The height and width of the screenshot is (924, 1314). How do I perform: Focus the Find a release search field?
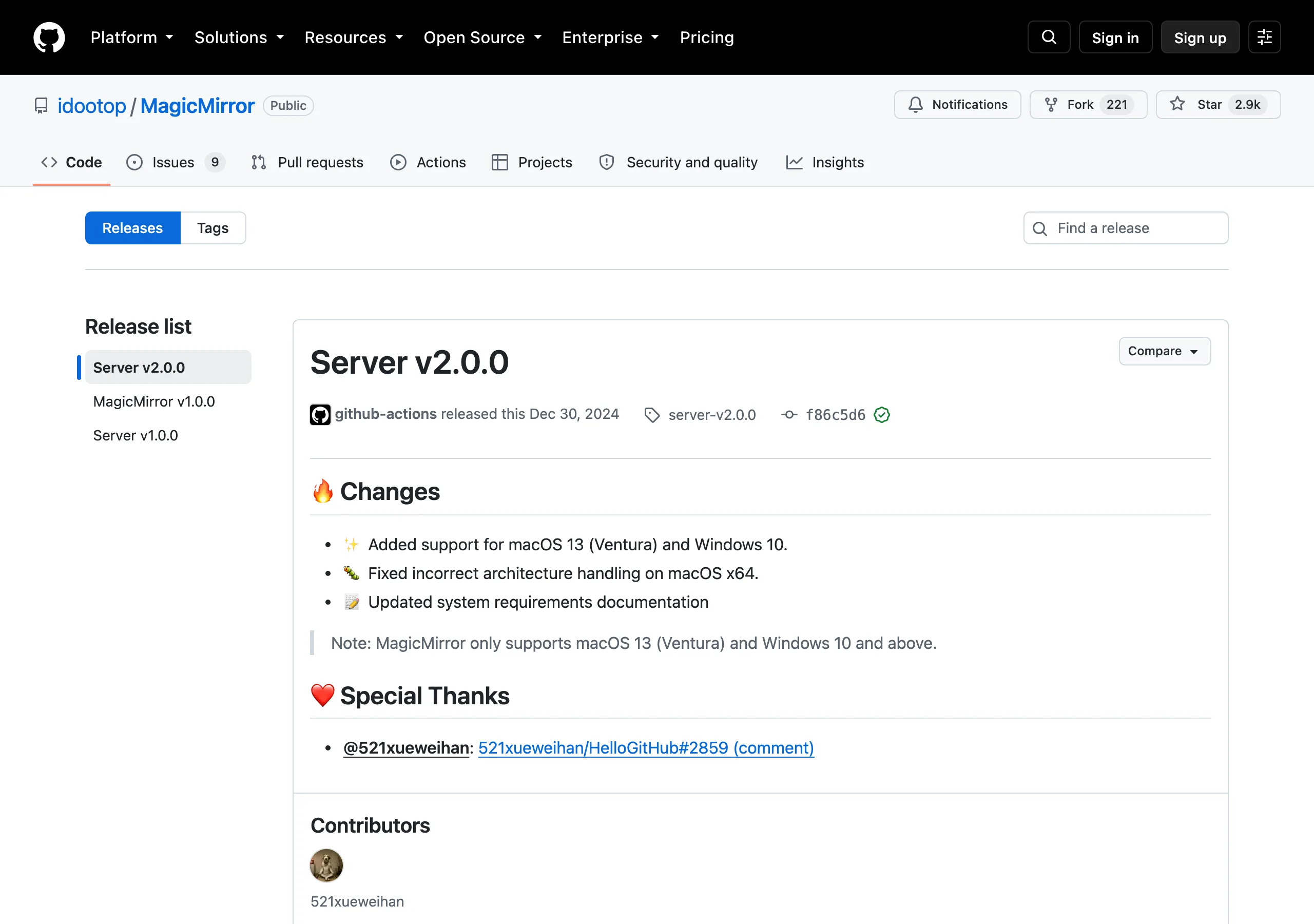click(1126, 228)
